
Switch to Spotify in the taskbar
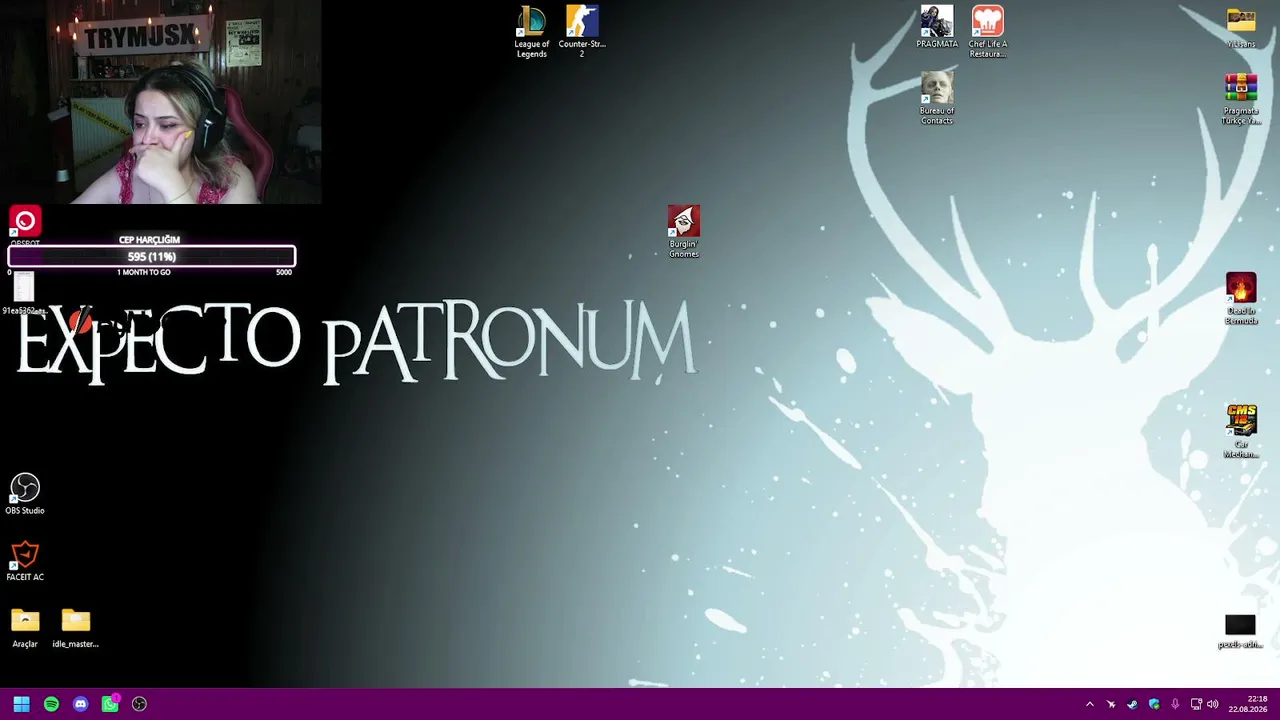51,704
